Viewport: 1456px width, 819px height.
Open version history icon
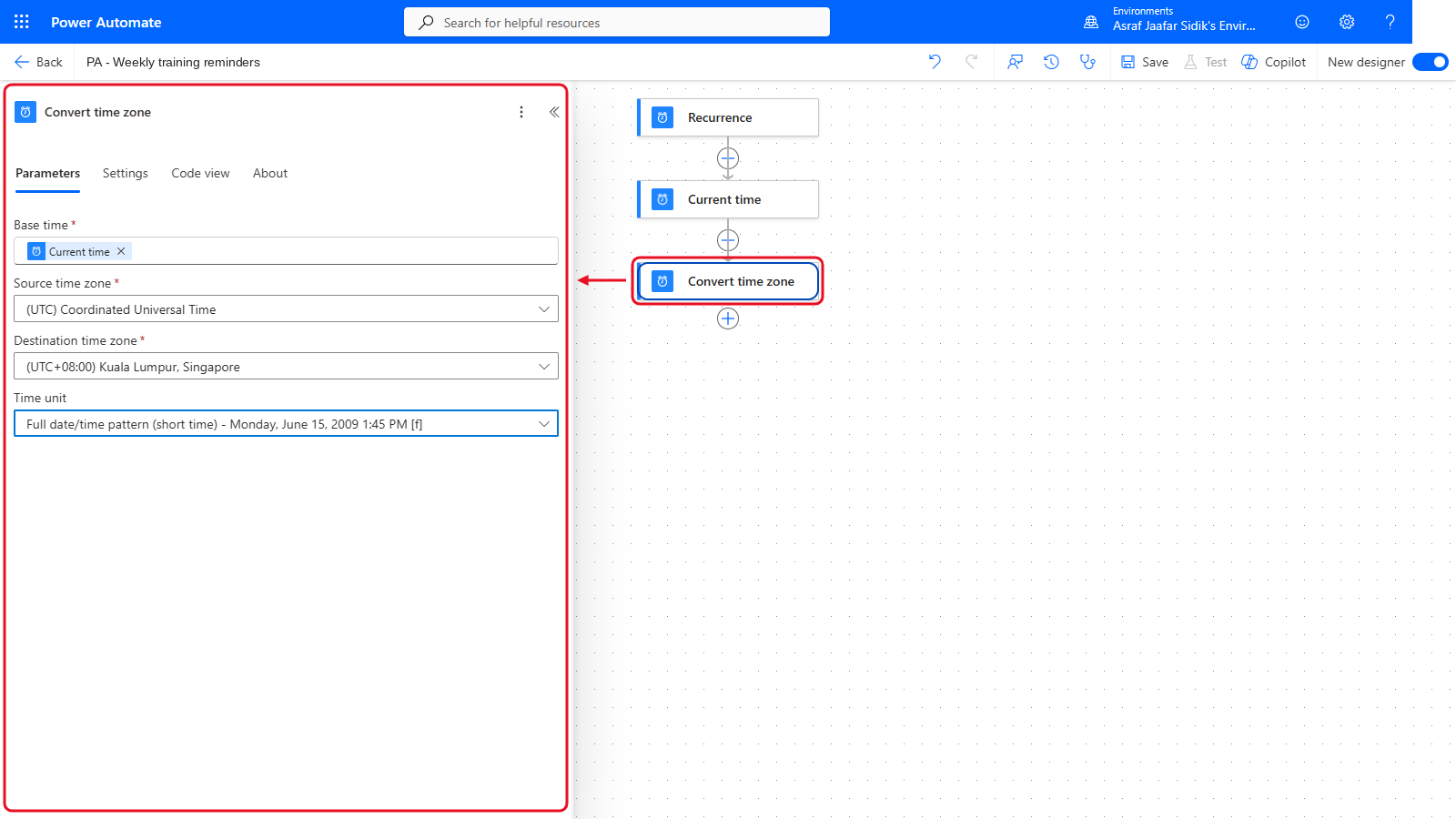point(1051,62)
